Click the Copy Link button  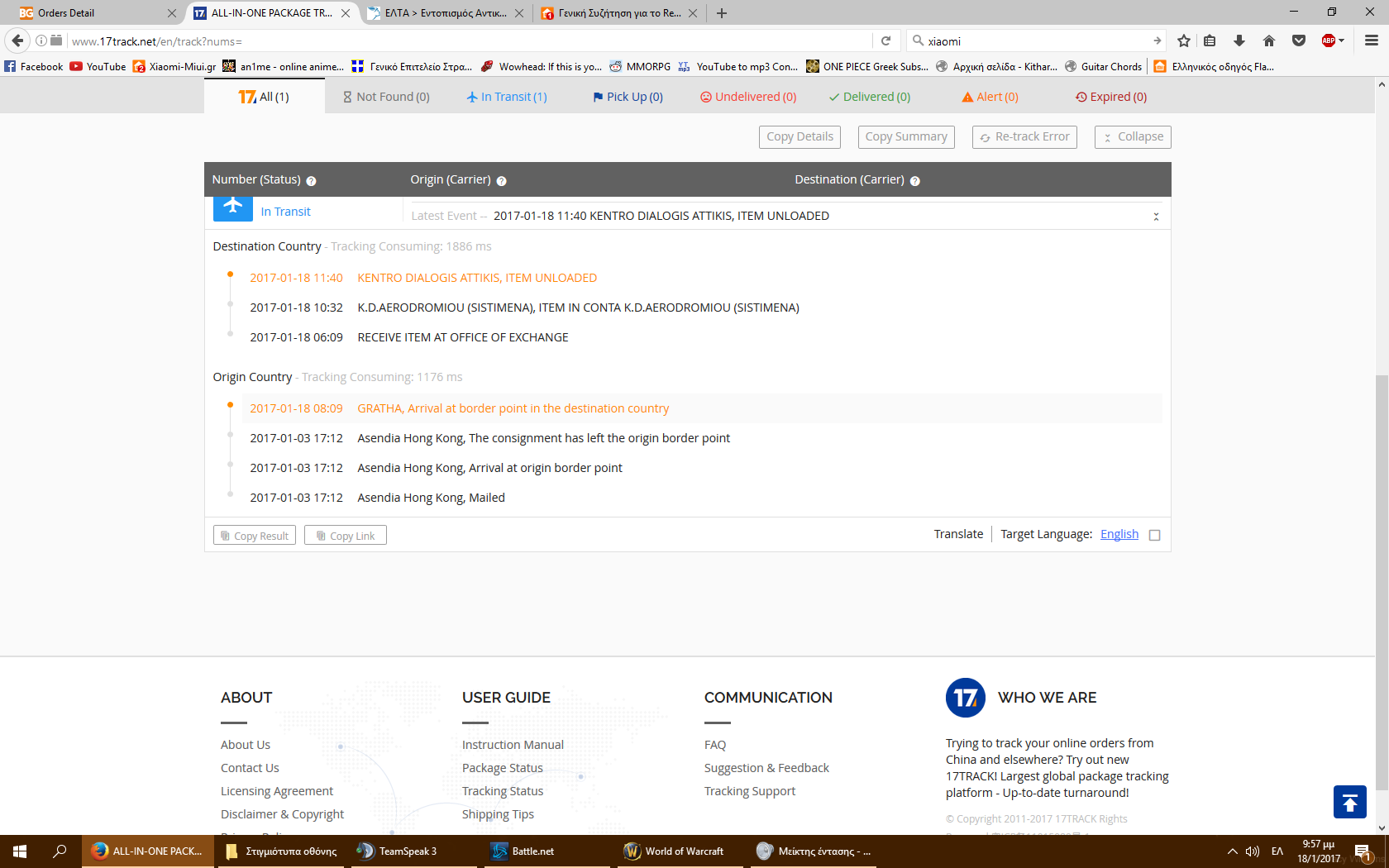345,536
